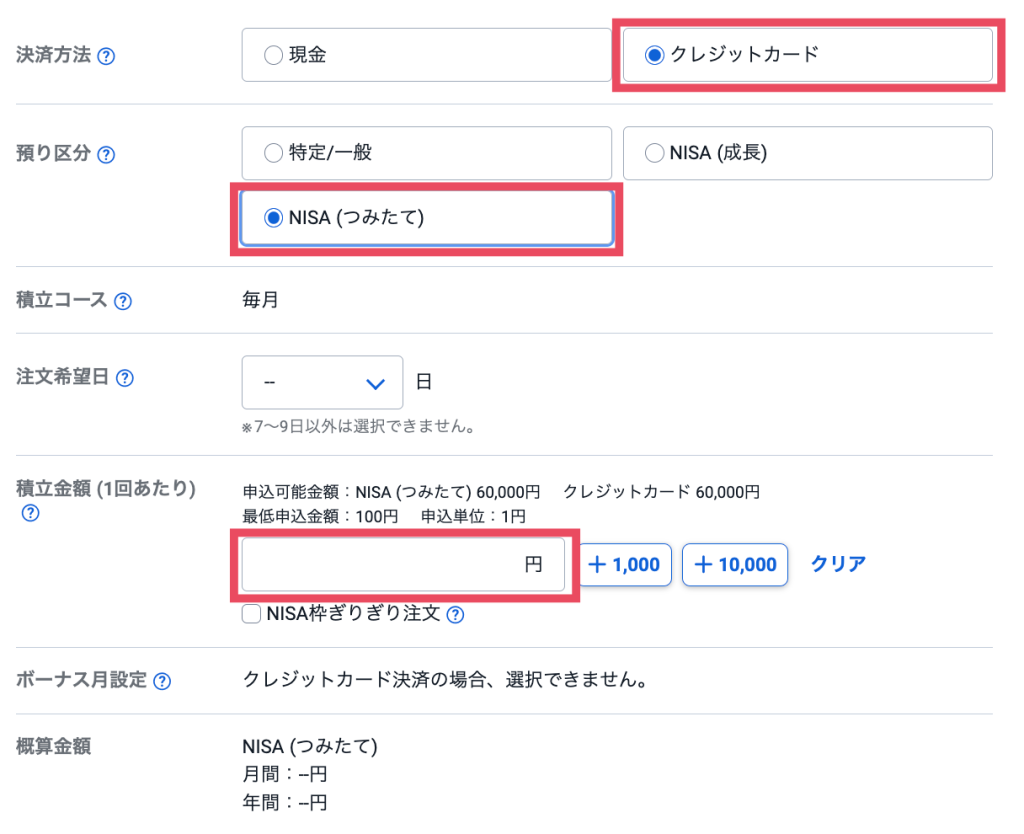1024x834 pixels.
Task: Open help icon next to 積立コース
Action: 123,301
